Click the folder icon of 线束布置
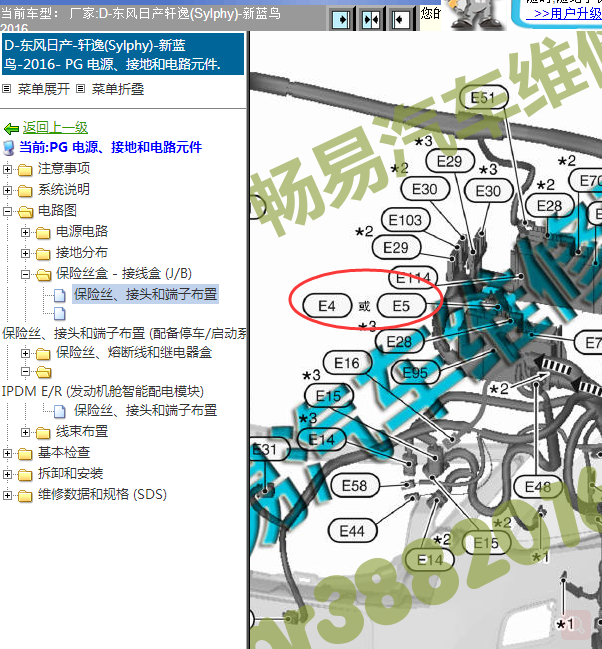 click(43, 433)
